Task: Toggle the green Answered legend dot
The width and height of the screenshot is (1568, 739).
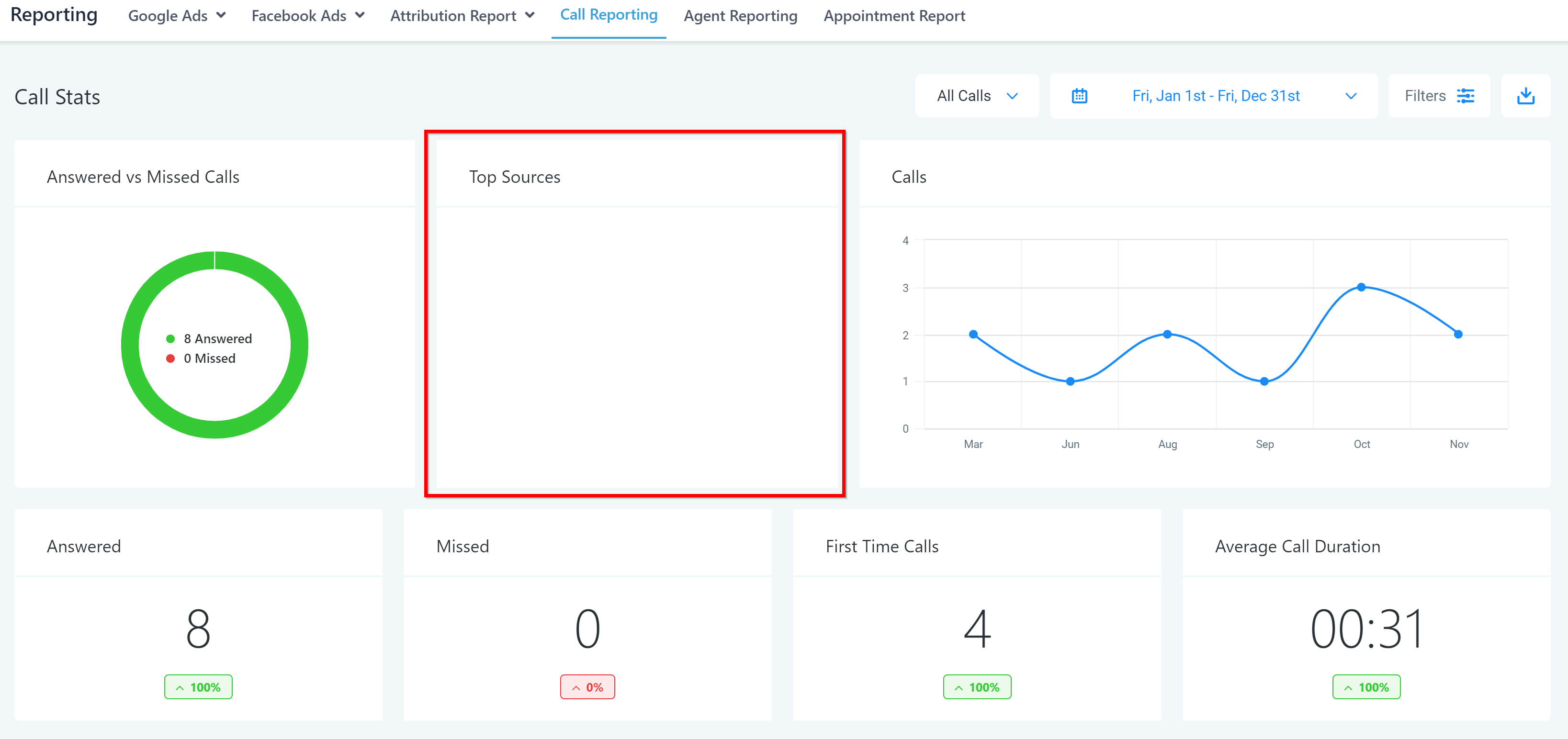Action: [x=170, y=339]
